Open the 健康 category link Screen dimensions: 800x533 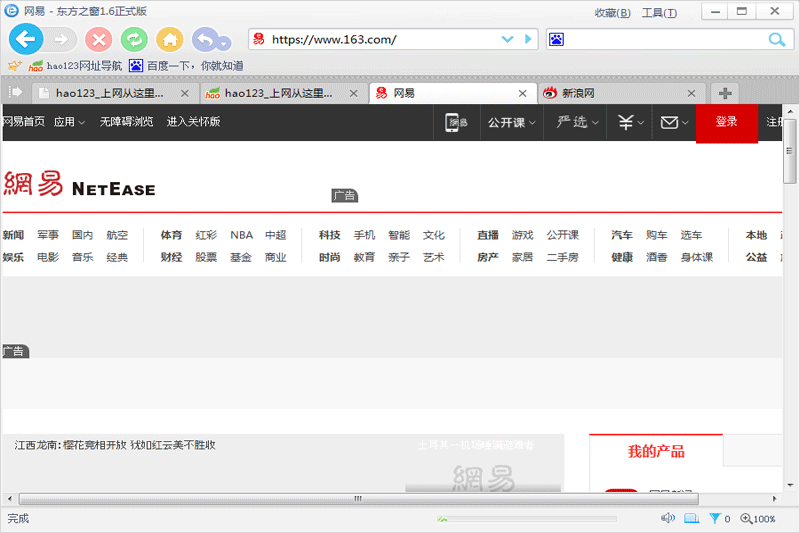pos(622,258)
